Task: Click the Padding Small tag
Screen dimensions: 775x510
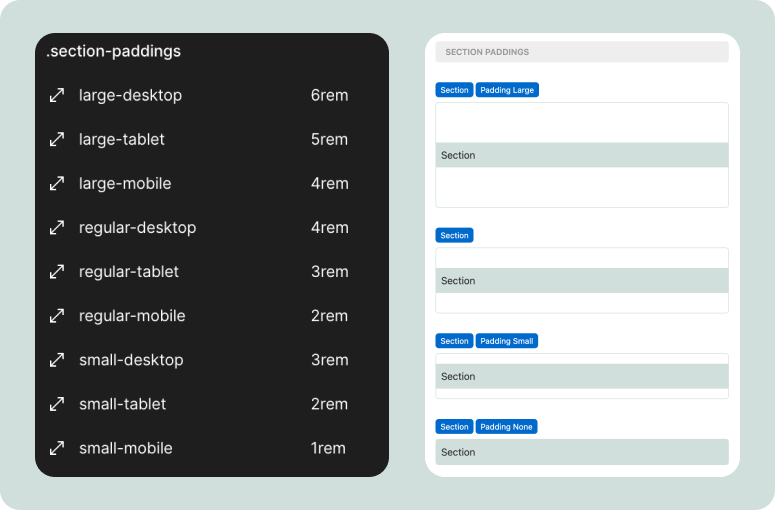Action: [507, 341]
